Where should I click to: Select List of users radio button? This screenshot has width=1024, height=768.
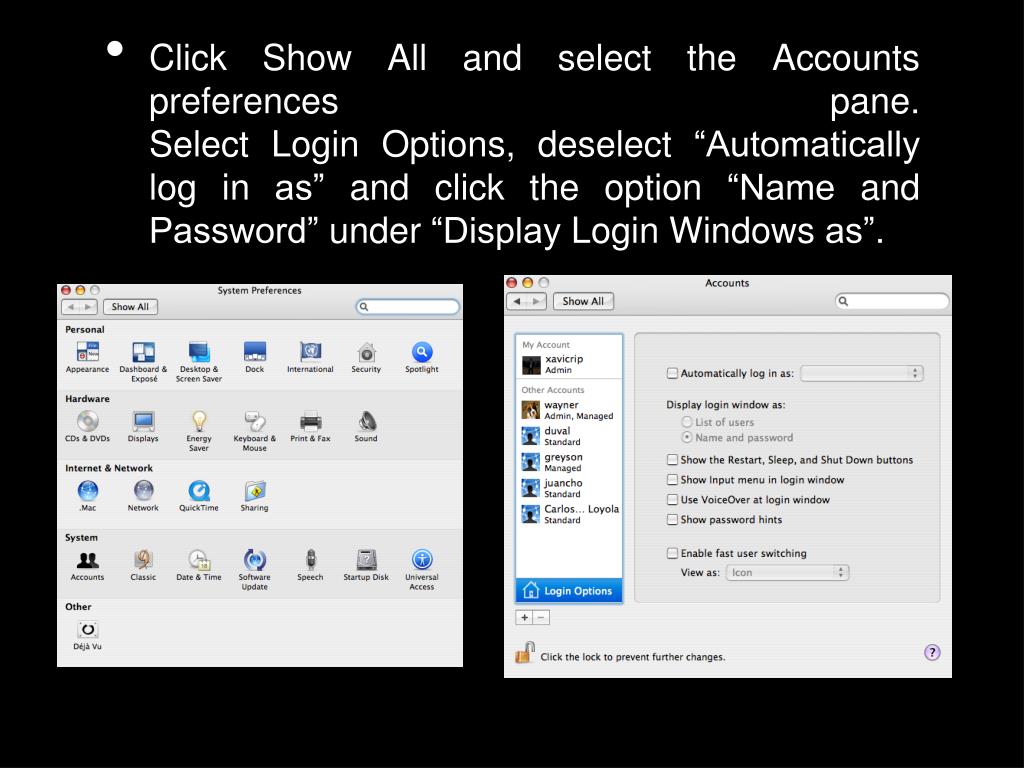[687, 423]
